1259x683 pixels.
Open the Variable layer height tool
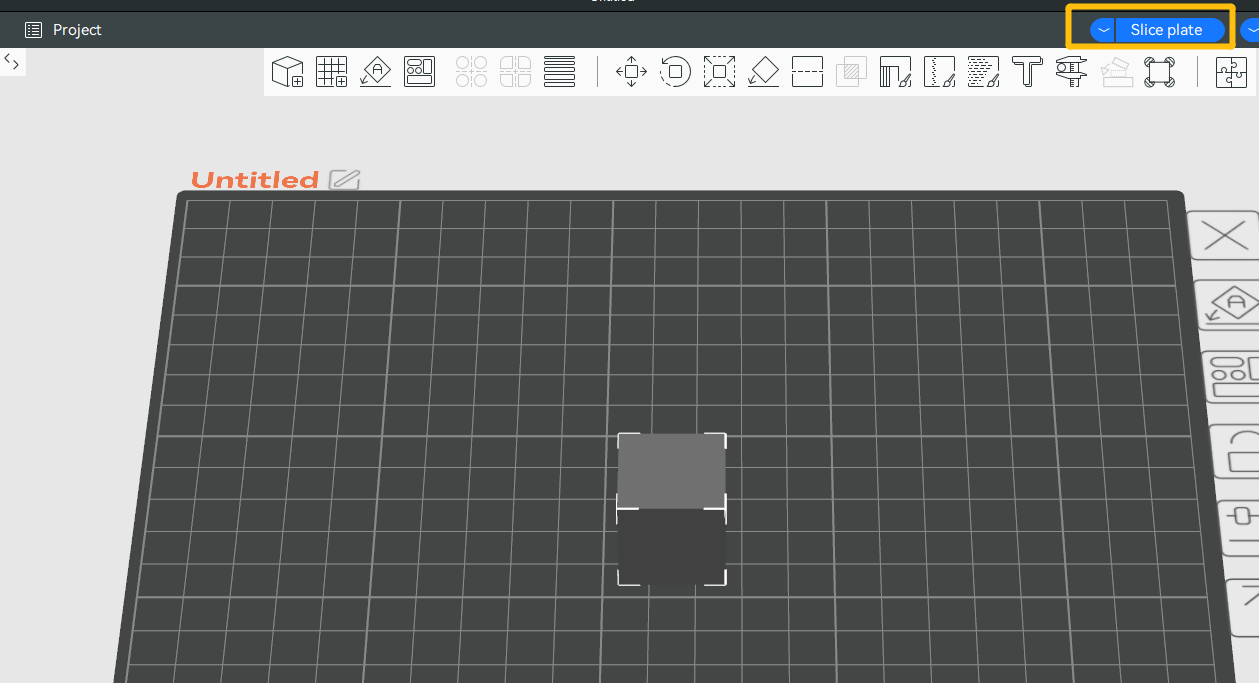pos(559,72)
